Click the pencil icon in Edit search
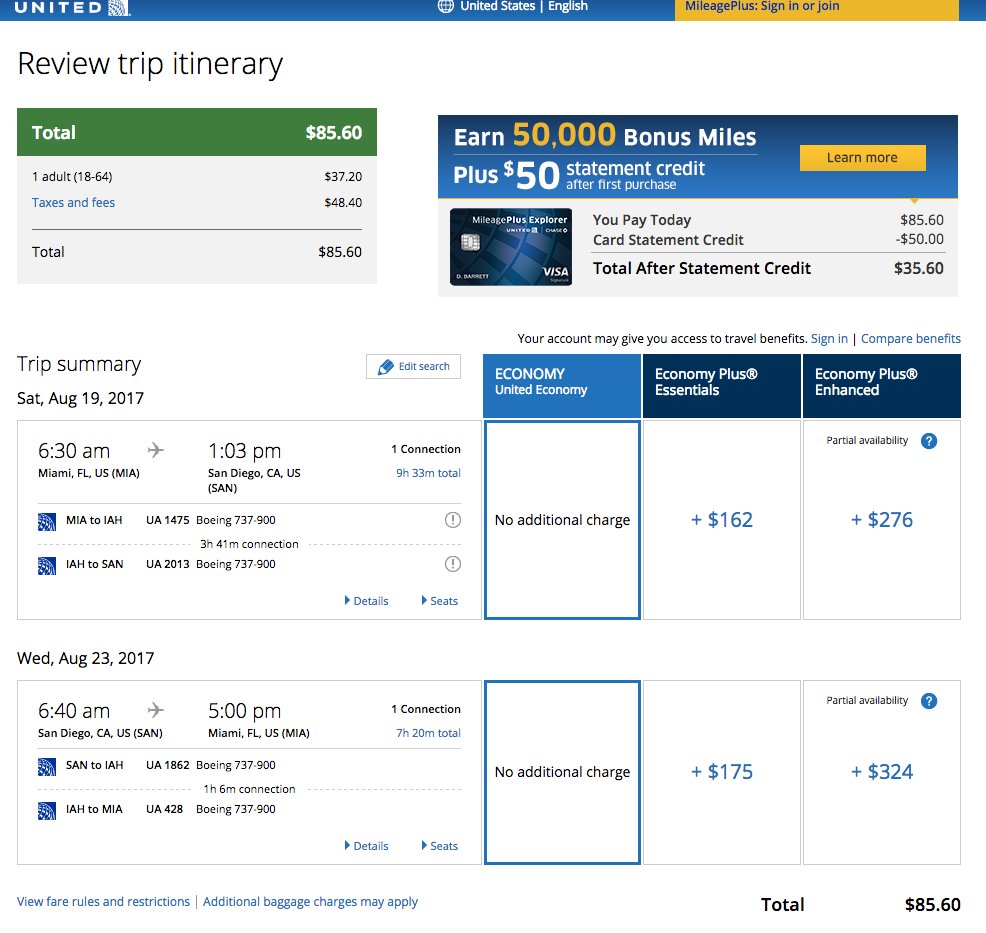The image size is (986, 933). pyautogui.click(x=385, y=367)
